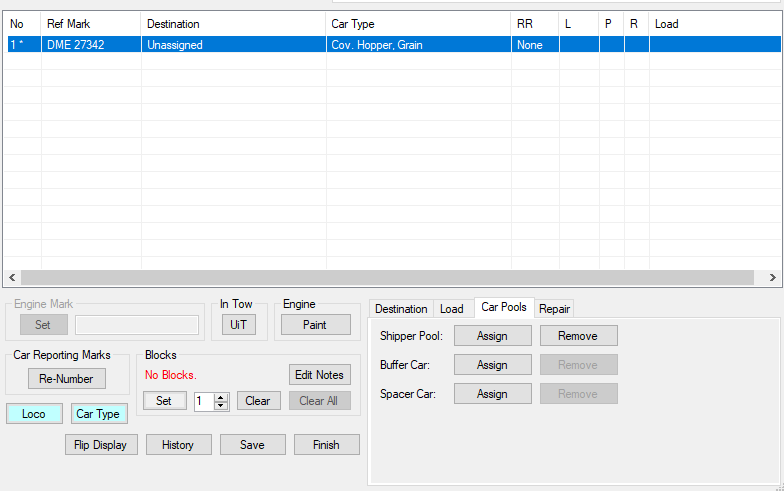Toggle the Loco button

click(34, 414)
